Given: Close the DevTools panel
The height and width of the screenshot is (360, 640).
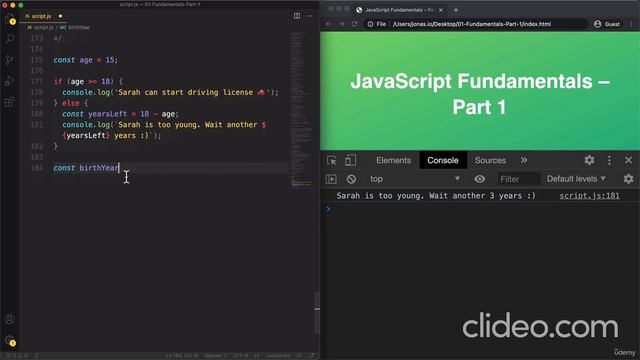Looking at the screenshot, I should pos(629,160).
